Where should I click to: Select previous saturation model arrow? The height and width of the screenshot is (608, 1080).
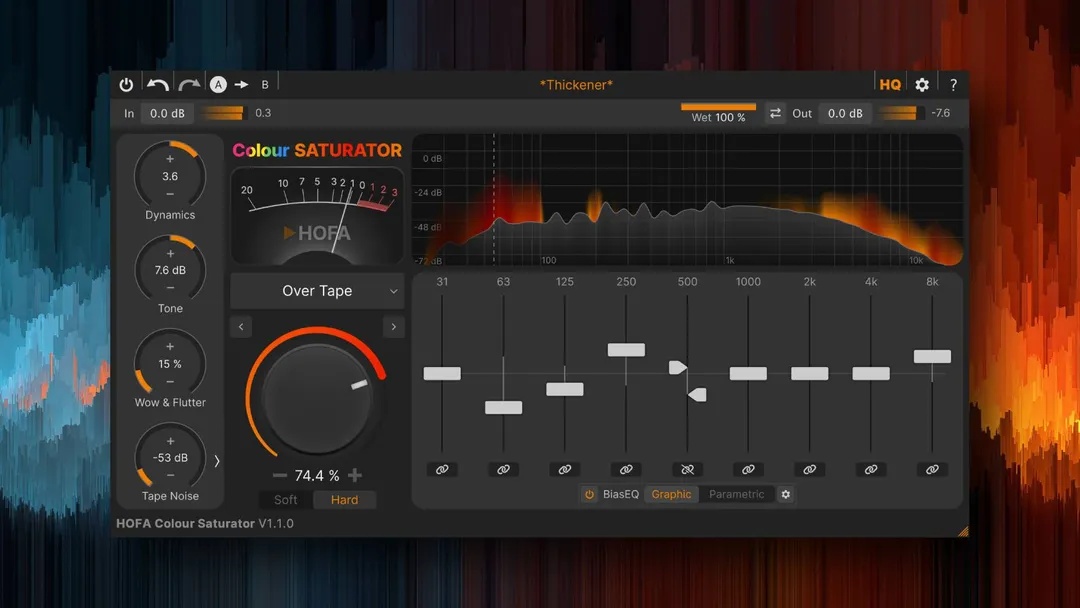pos(241,326)
